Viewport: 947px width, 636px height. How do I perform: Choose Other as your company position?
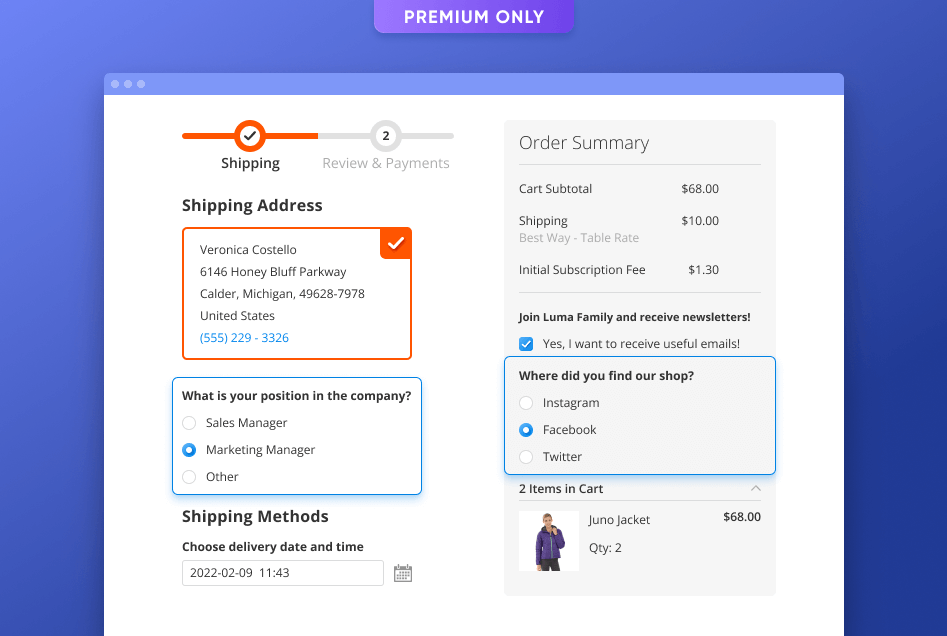pyautogui.click(x=189, y=477)
